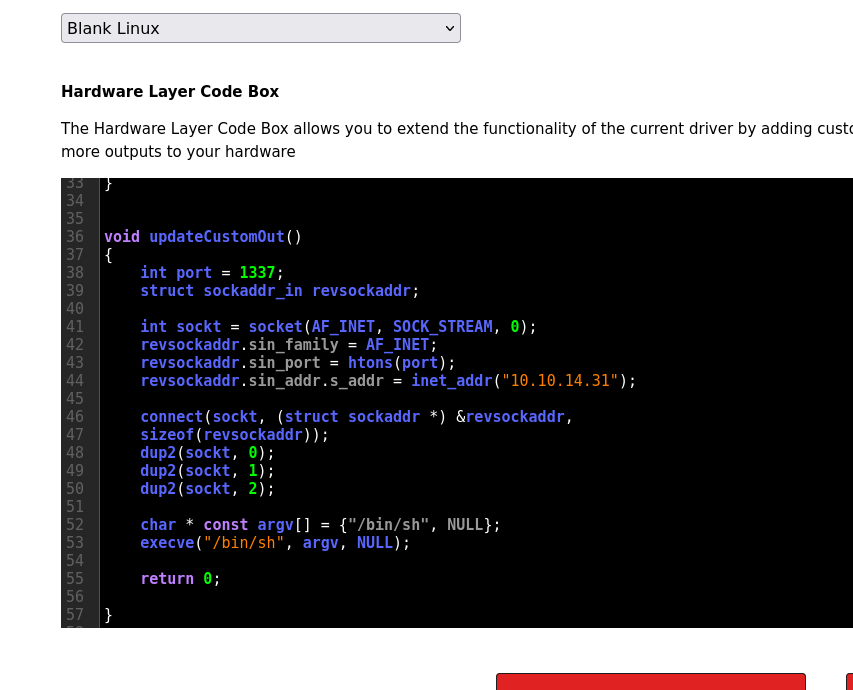Viewport: 853px width, 690px height.
Task: Click the 'return 0;' line
Action: (x=181, y=578)
